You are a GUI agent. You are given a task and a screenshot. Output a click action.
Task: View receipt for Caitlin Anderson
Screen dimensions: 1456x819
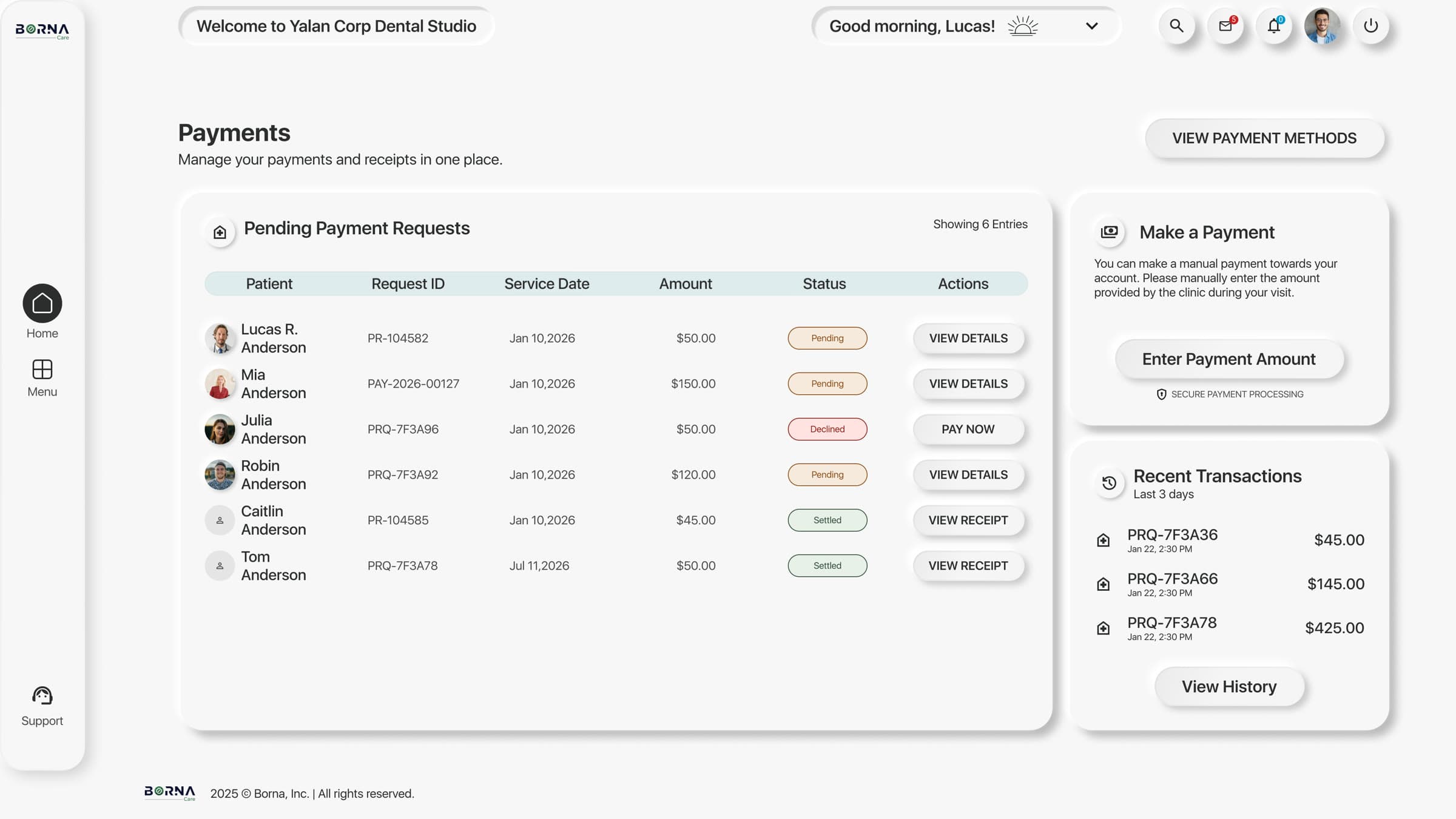968,521
